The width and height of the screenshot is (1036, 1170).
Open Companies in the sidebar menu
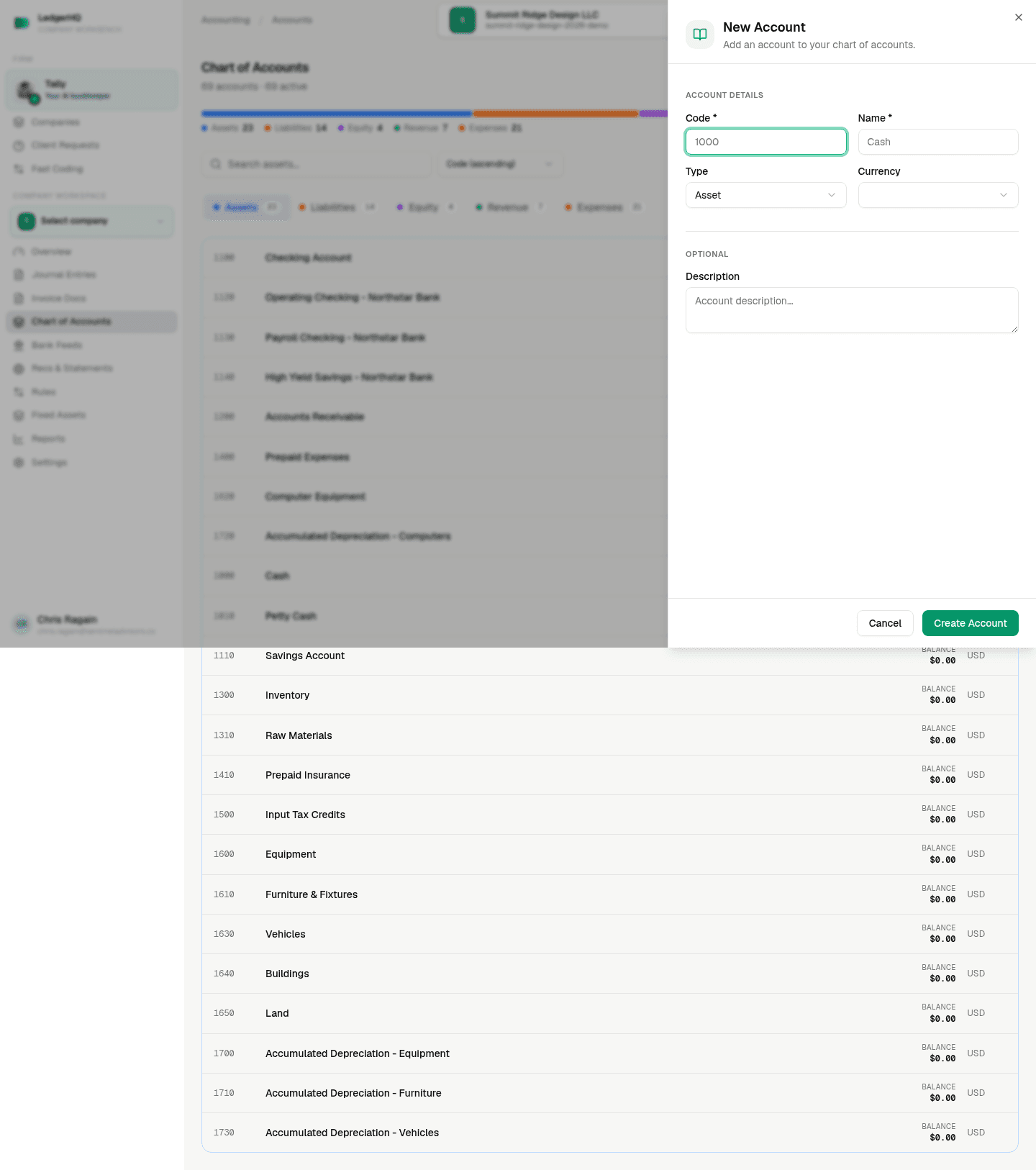(92, 122)
